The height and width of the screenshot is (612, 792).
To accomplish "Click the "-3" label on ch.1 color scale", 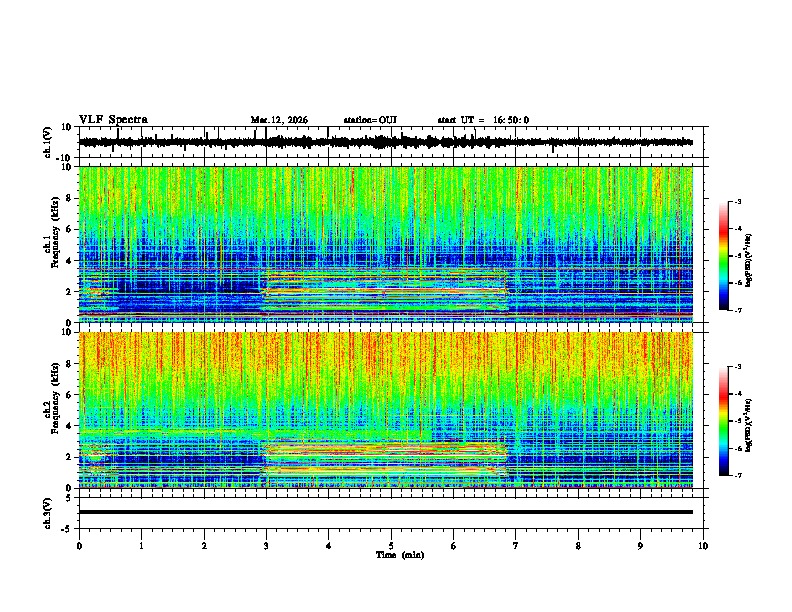I will coord(738,201).
